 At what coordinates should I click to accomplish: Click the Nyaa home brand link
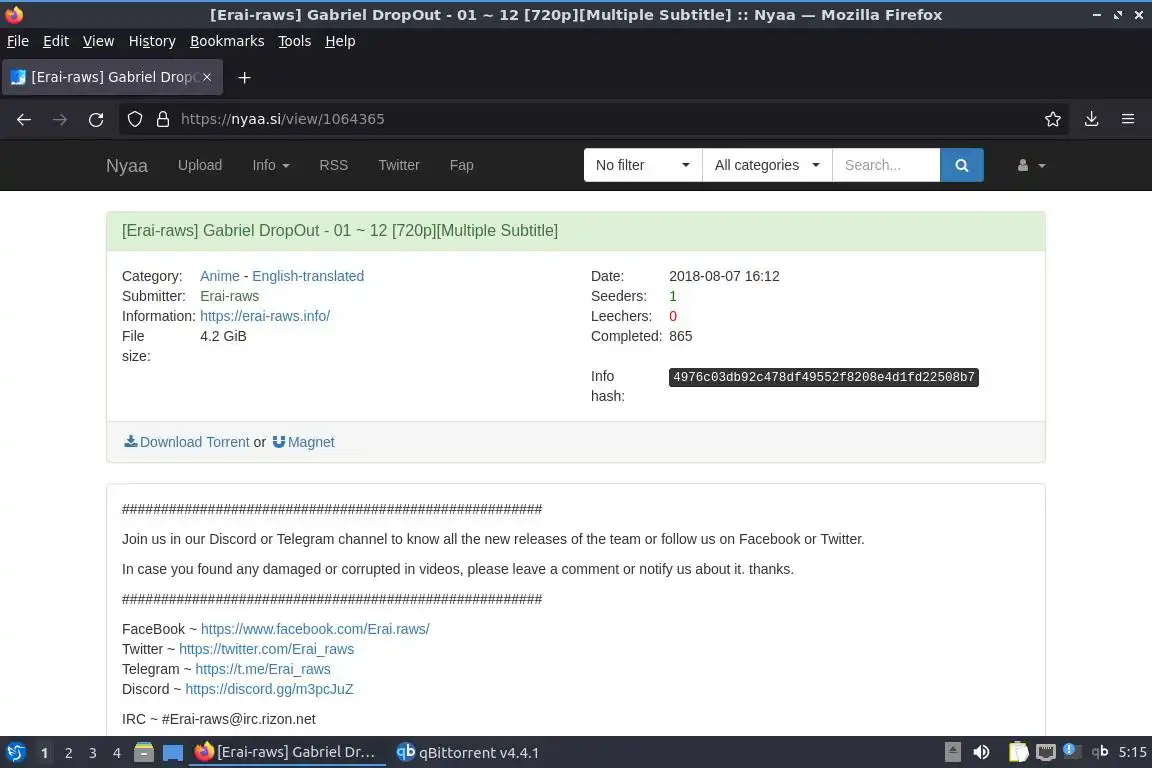tap(126, 165)
